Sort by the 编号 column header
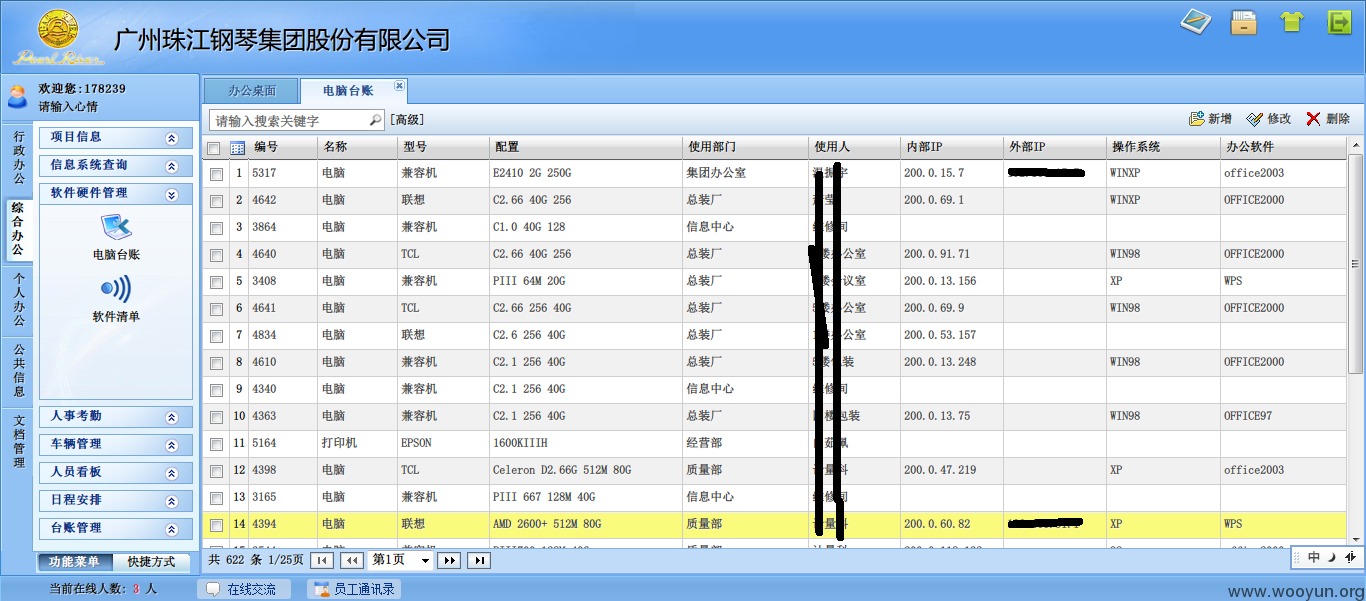1366x601 pixels. [283, 148]
